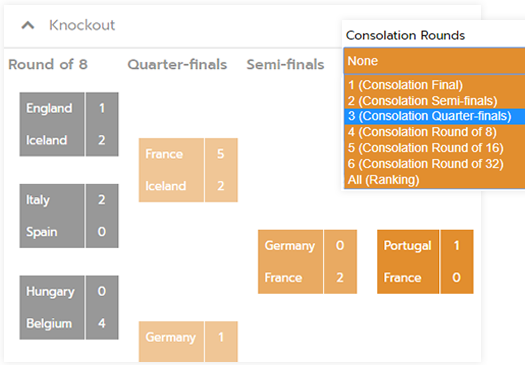Select 3 (Consolation Quarter-finals) option
525x365 pixels.
point(434,116)
